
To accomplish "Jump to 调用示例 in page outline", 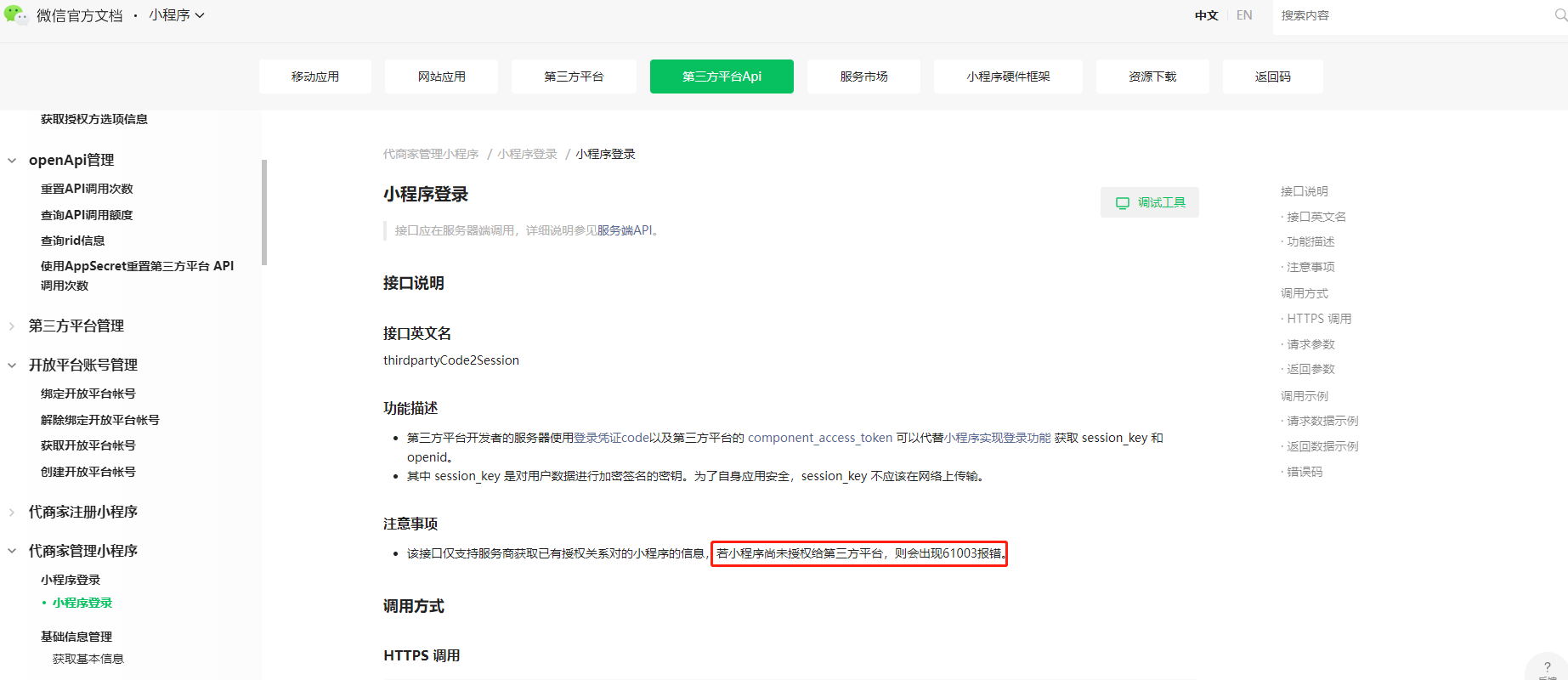I will tap(1305, 396).
